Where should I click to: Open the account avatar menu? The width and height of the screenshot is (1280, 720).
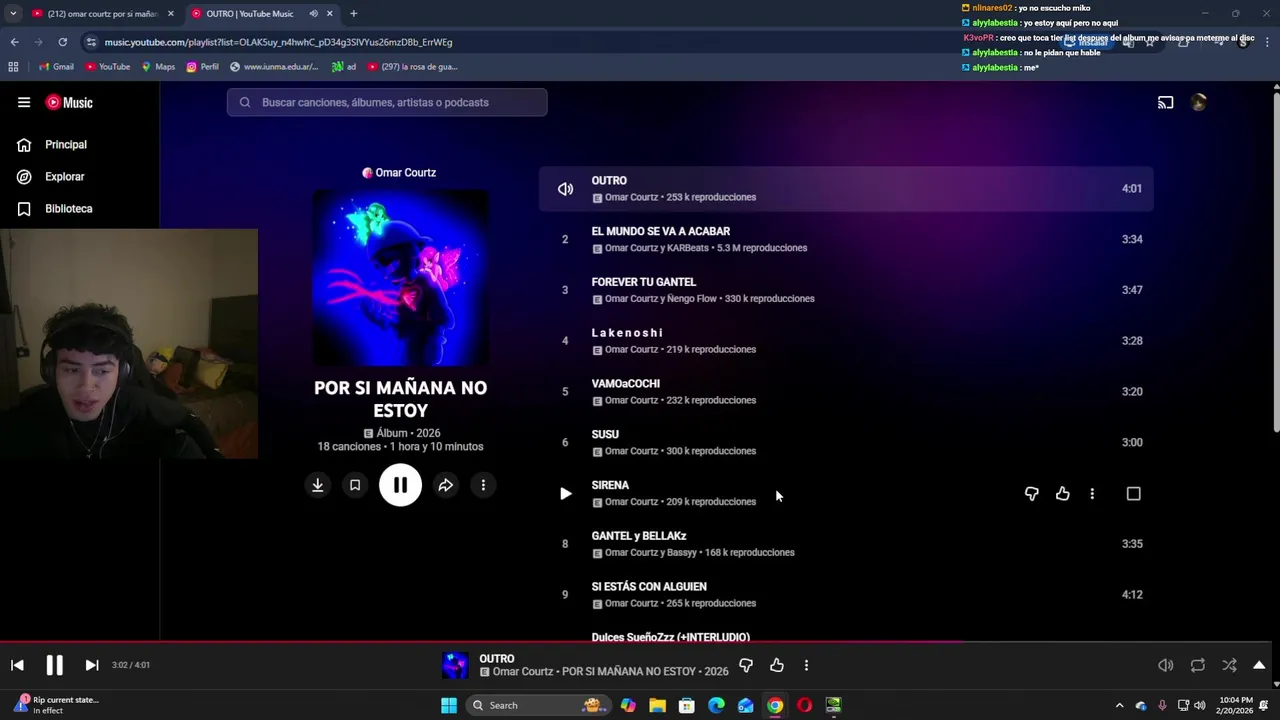click(x=1199, y=102)
